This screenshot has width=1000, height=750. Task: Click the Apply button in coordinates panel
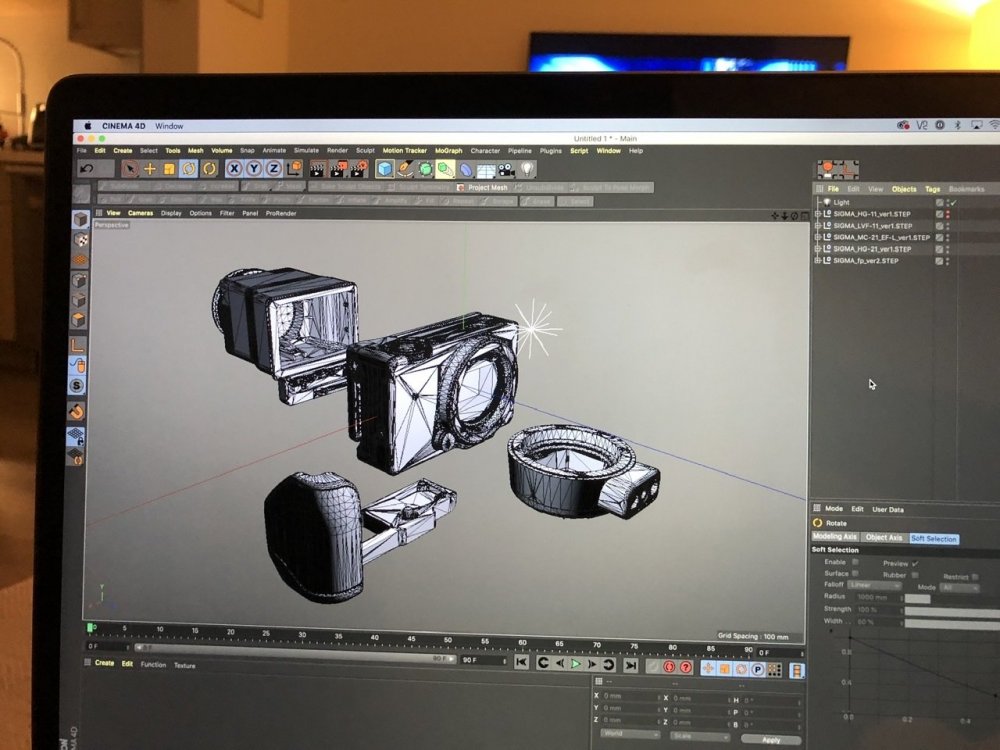click(x=771, y=740)
